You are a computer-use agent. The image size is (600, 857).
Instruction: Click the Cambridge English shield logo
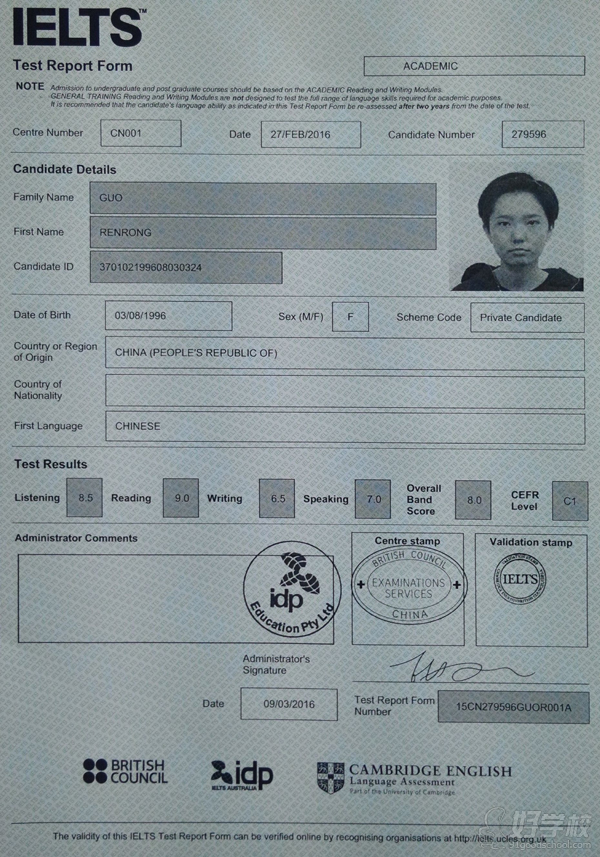330,777
